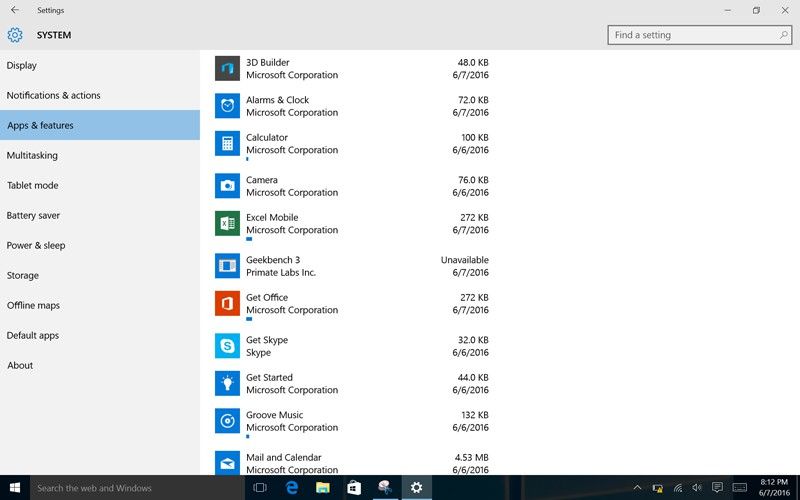Open Notifications & actions settings
Viewport: 800px width, 500px height.
click(x=99, y=95)
